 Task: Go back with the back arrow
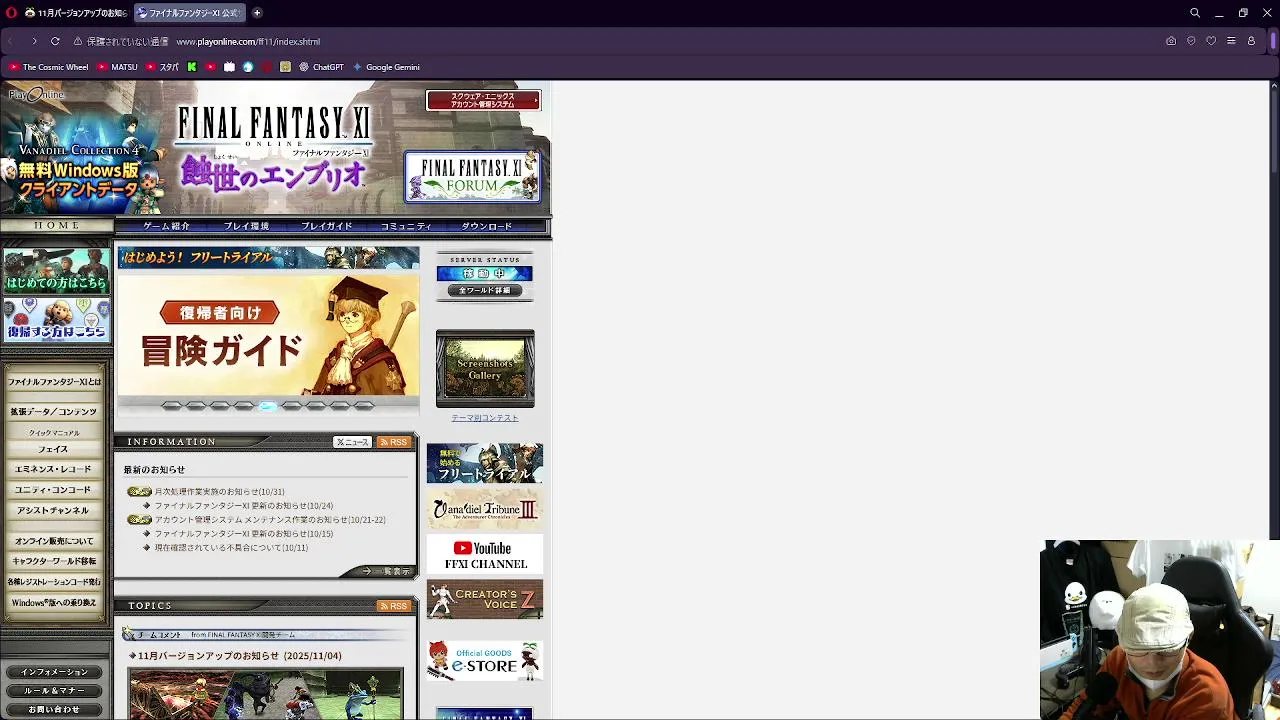10,41
